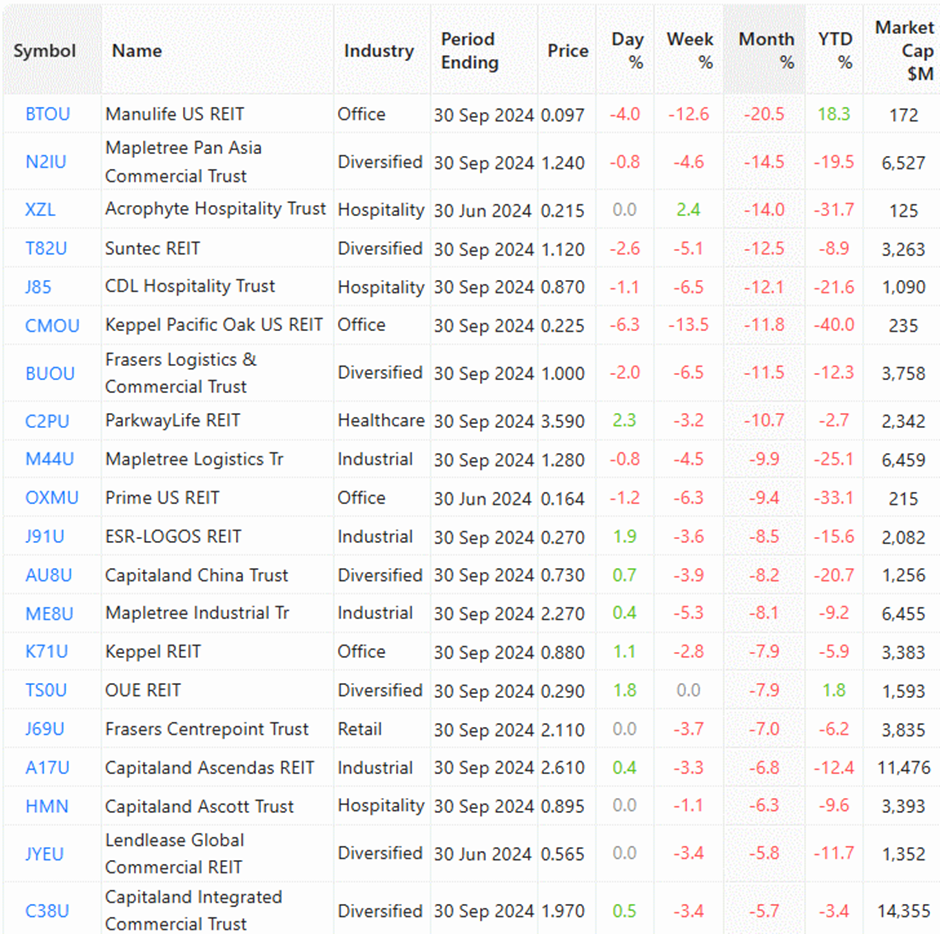Select the K71U ticker link
Image resolution: width=940 pixels, height=934 pixels.
pos(47,652)
